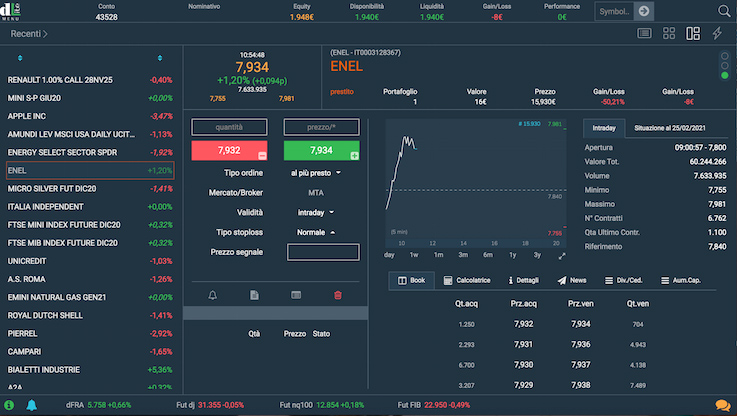Click the prestito label under ENEL
Image resolution: width=737 pixels, height=416 pixels.
click(x=342, y=92)
